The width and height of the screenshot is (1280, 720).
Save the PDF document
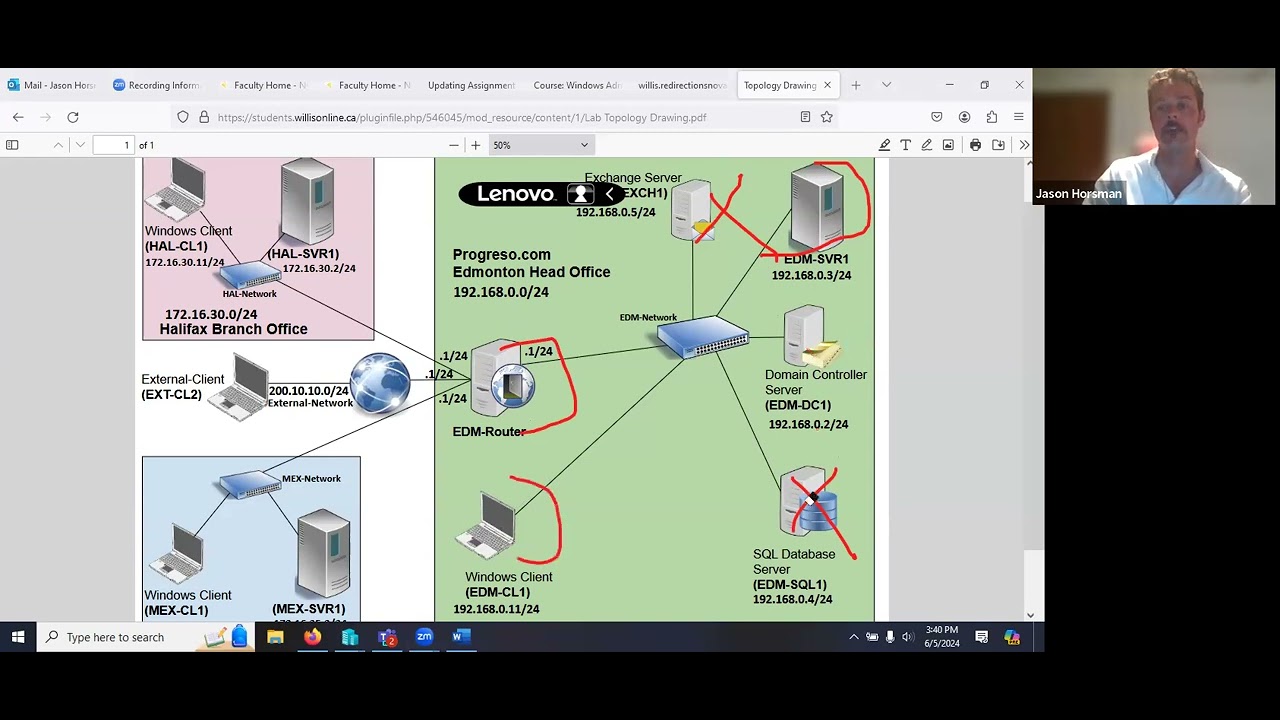tap(998, 145)
